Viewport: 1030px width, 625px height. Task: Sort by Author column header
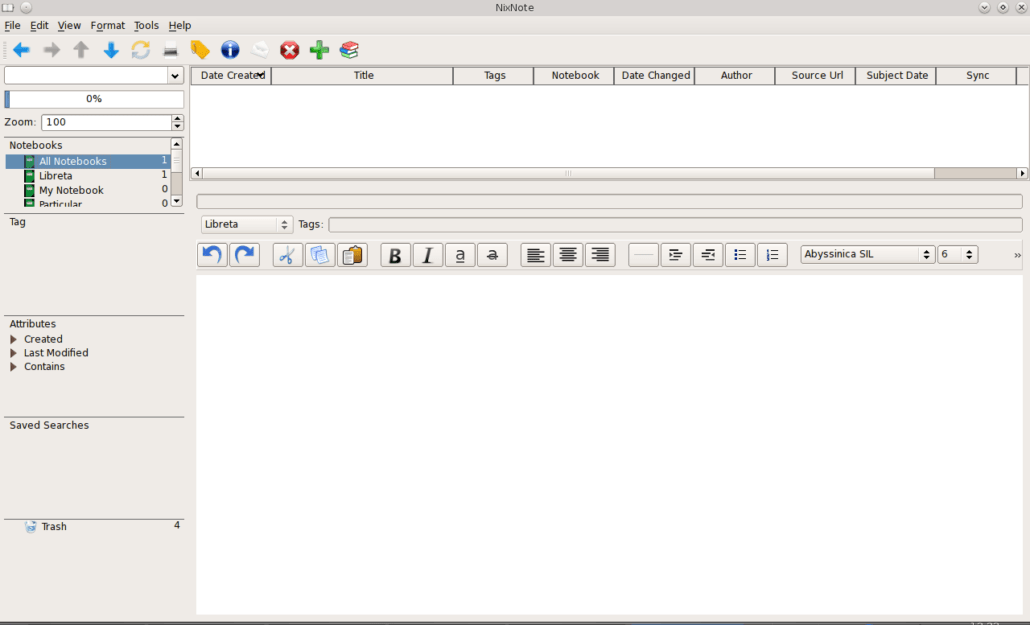(x=736, y=76)
